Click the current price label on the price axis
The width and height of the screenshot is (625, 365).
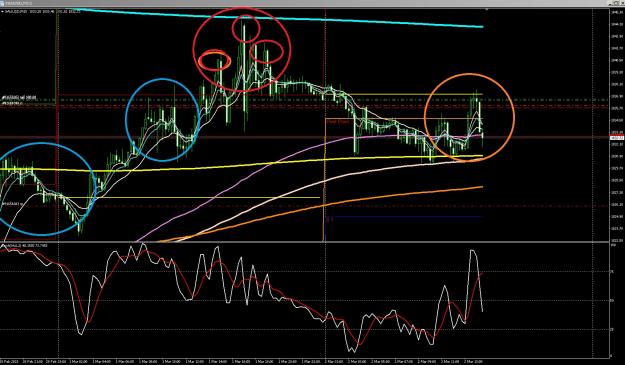pyautogui.click(x=617, y=138)
